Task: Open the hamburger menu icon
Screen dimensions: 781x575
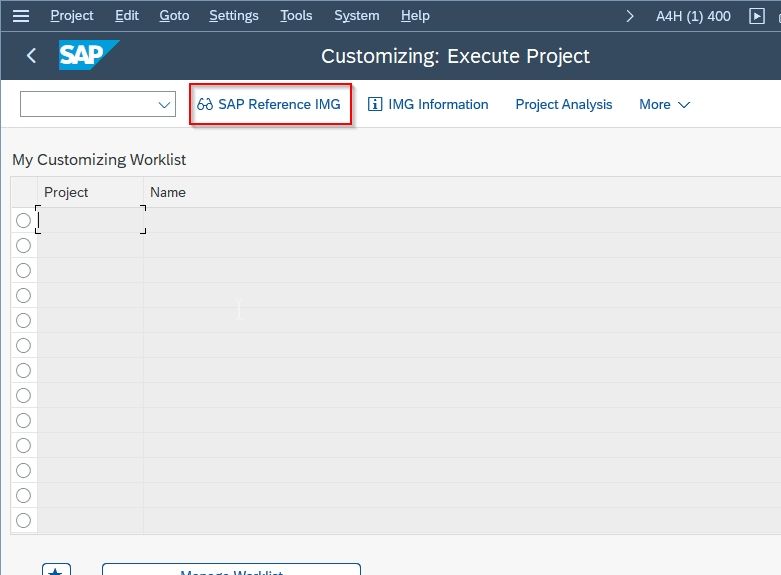Action: click(x=21, y=16)
